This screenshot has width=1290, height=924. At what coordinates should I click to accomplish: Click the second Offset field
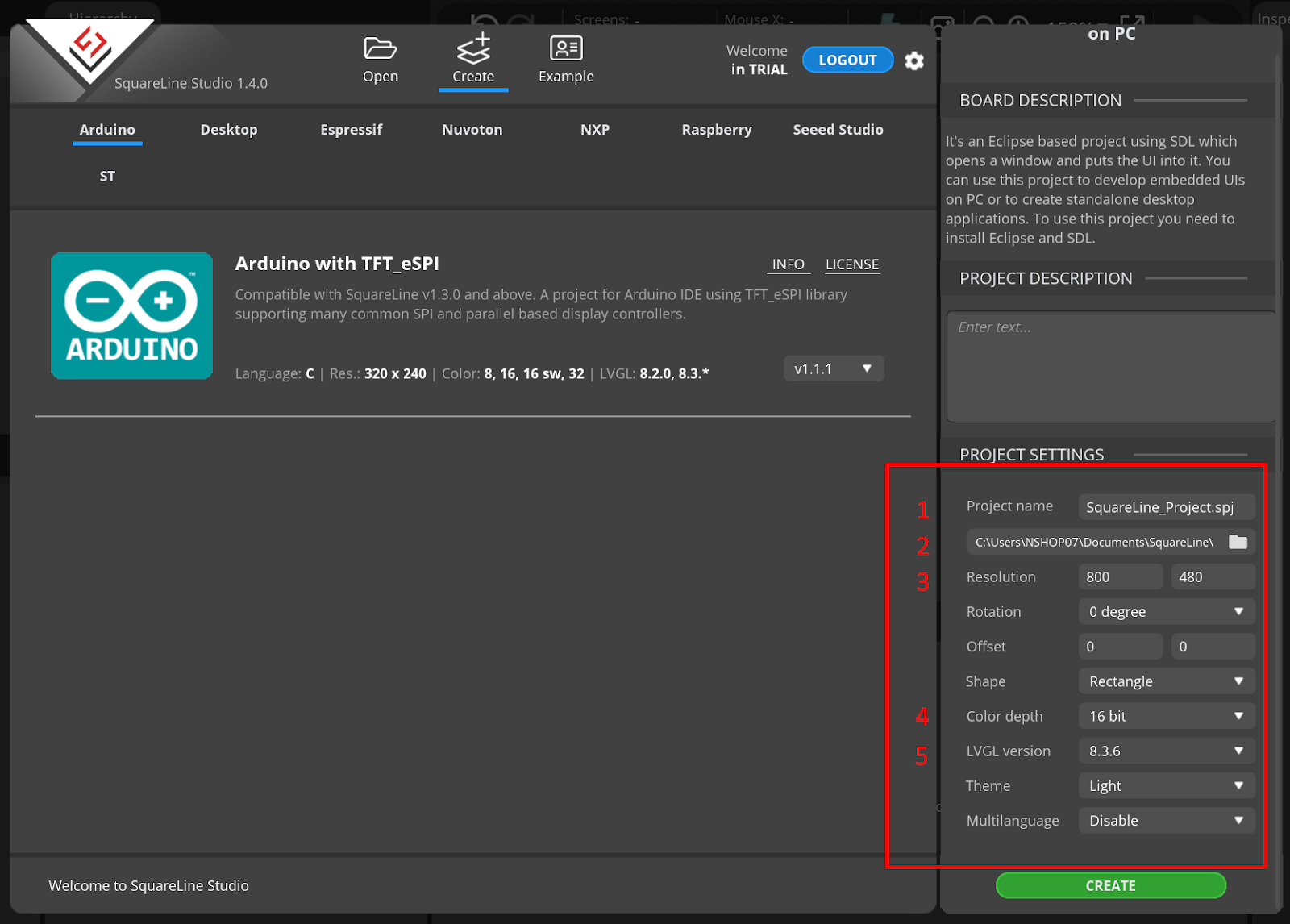tap(1213, 646)
